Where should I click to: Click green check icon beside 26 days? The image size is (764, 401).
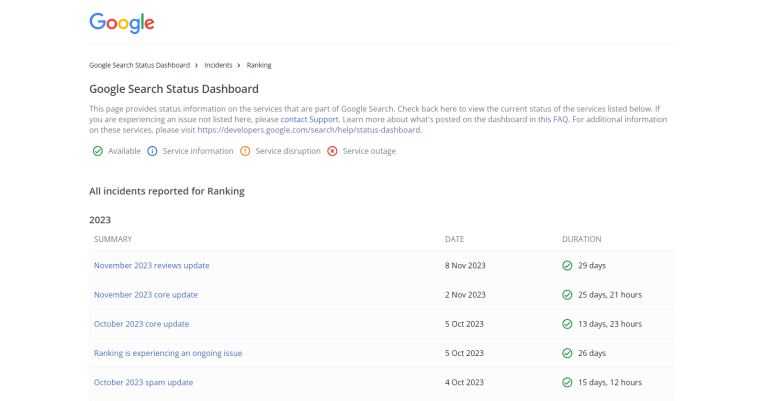pyautogui.click(x=567, y=353)
